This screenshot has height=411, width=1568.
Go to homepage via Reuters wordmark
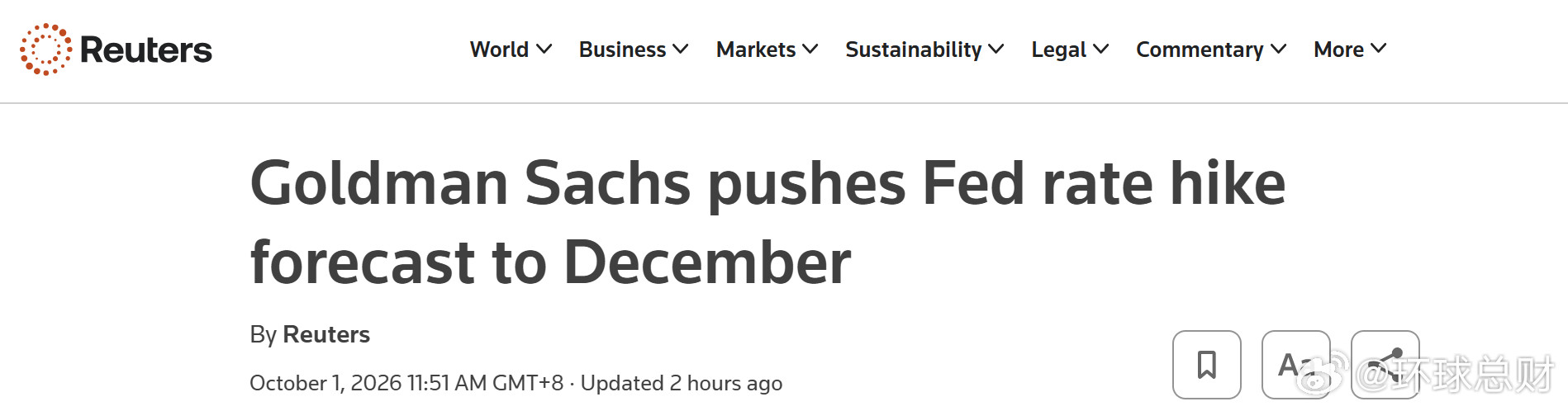[146, 50]
